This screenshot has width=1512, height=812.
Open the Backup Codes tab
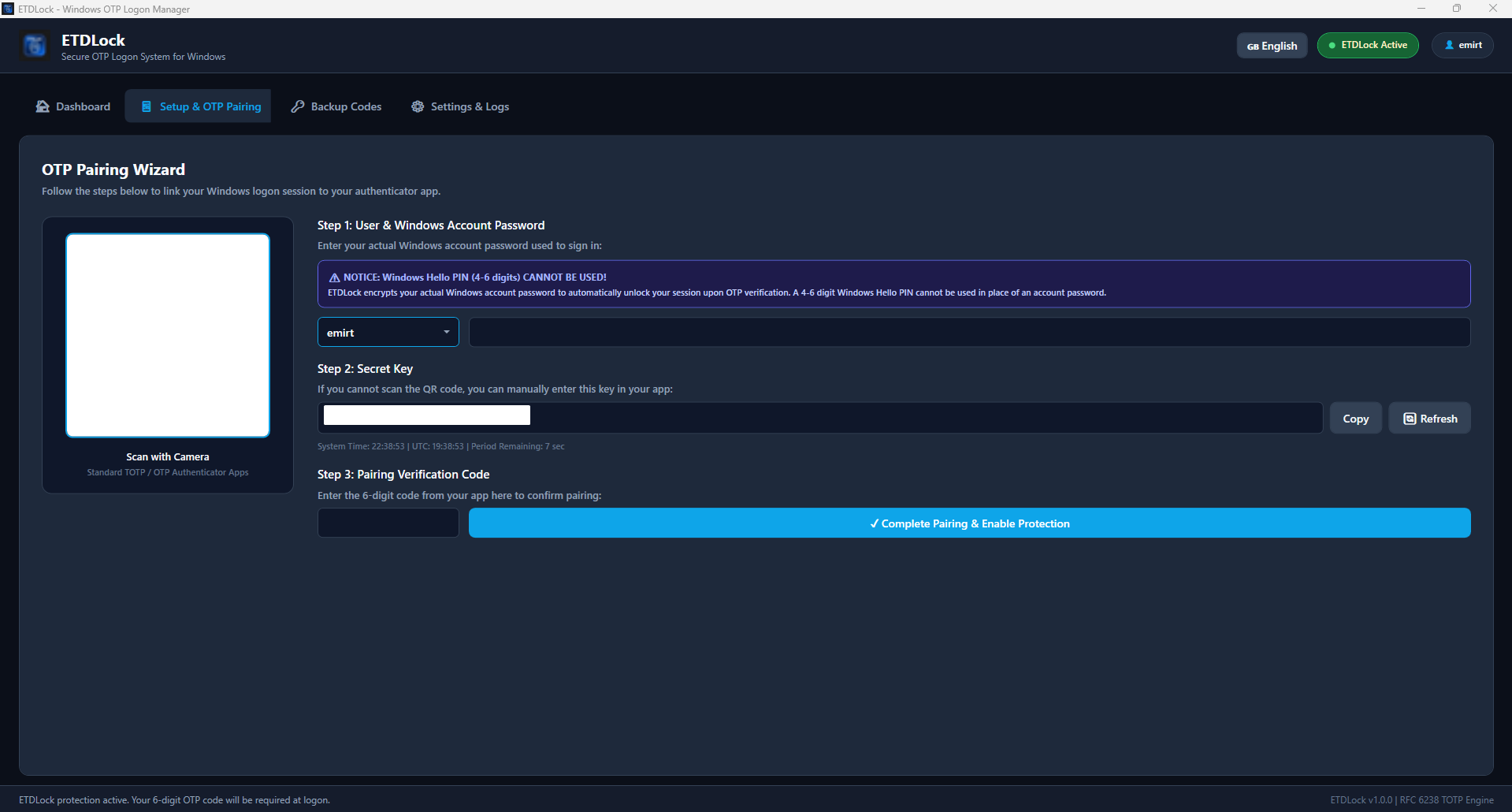[336, 106]
